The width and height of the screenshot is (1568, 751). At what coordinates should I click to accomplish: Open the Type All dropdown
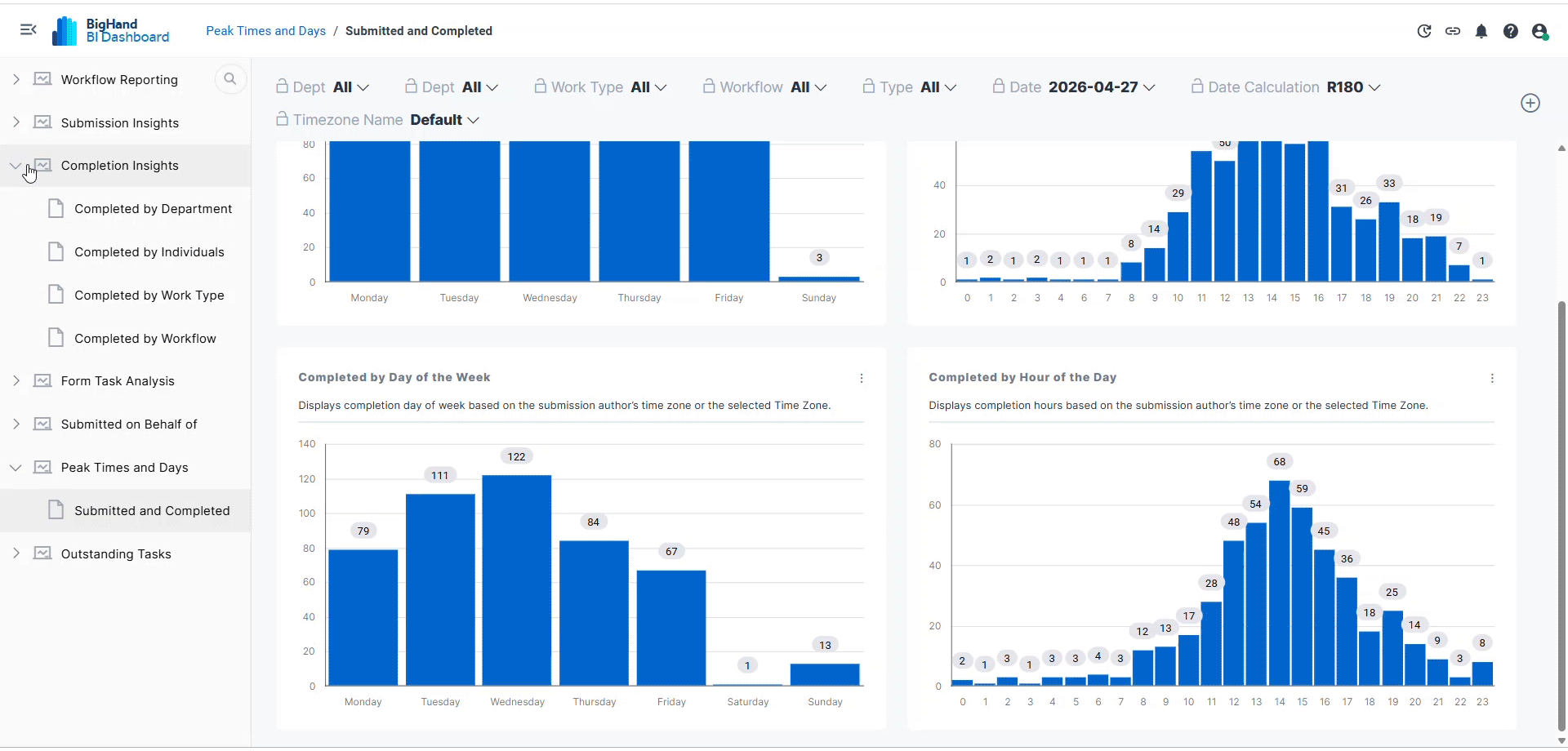938,87
